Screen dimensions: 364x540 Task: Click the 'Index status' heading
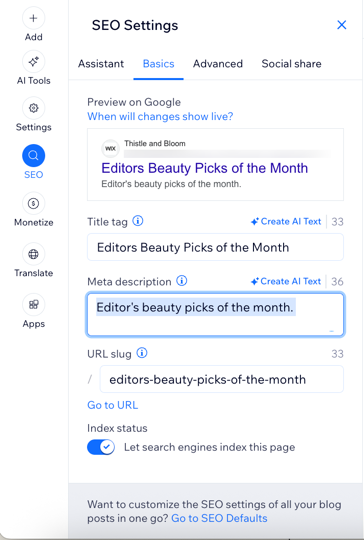pyautogui.click(x=117, y=428)
